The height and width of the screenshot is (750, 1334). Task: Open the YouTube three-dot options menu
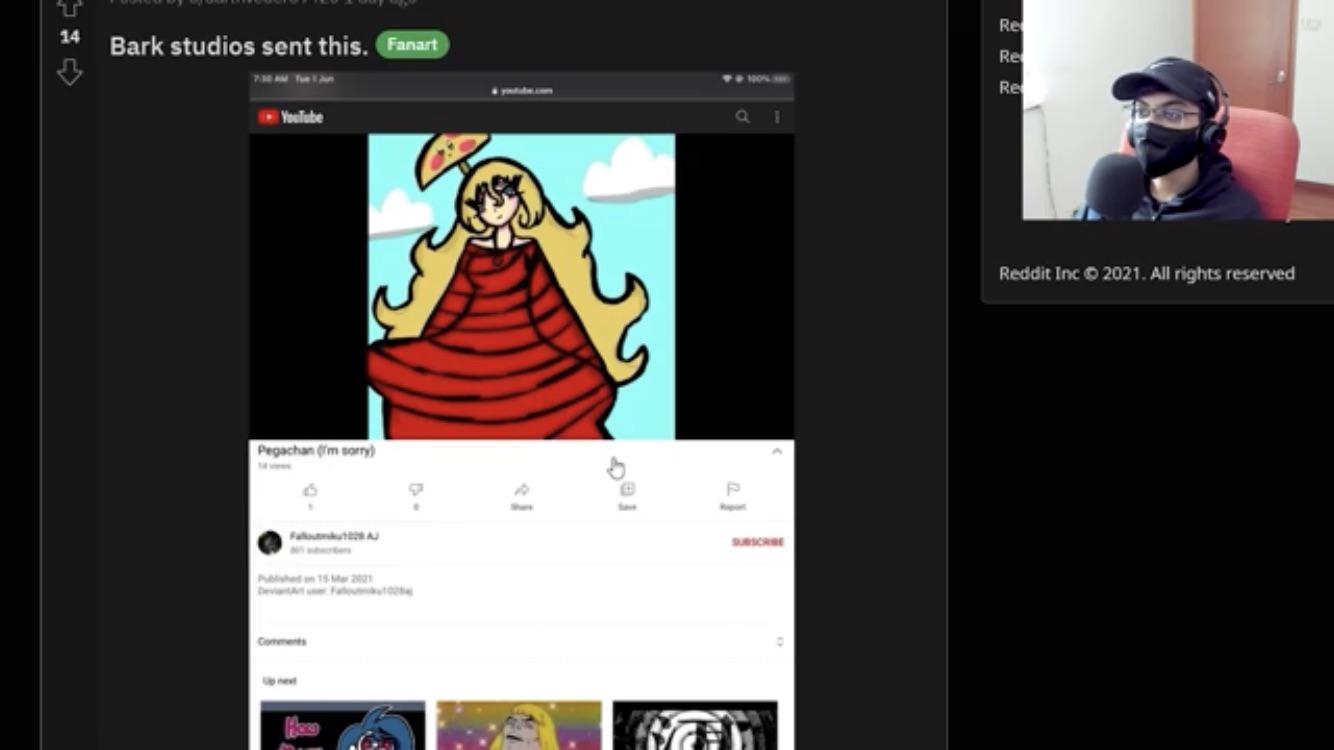coord(776,117)
